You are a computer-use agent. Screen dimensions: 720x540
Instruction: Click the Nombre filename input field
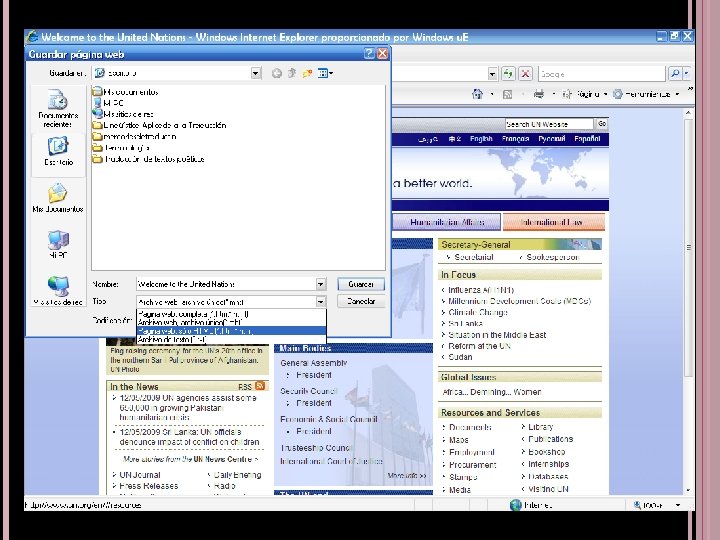pos(226,284)
